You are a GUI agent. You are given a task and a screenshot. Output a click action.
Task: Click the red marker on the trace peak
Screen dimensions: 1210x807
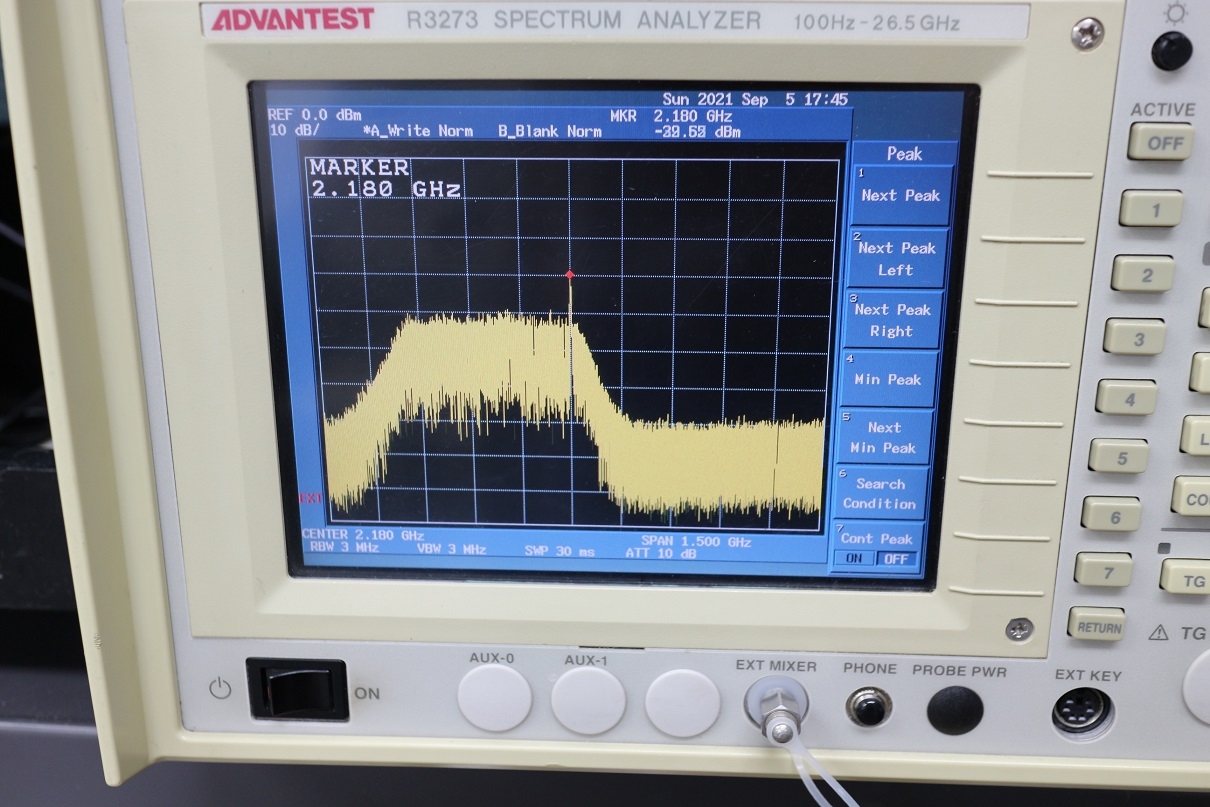pos(570,275)
